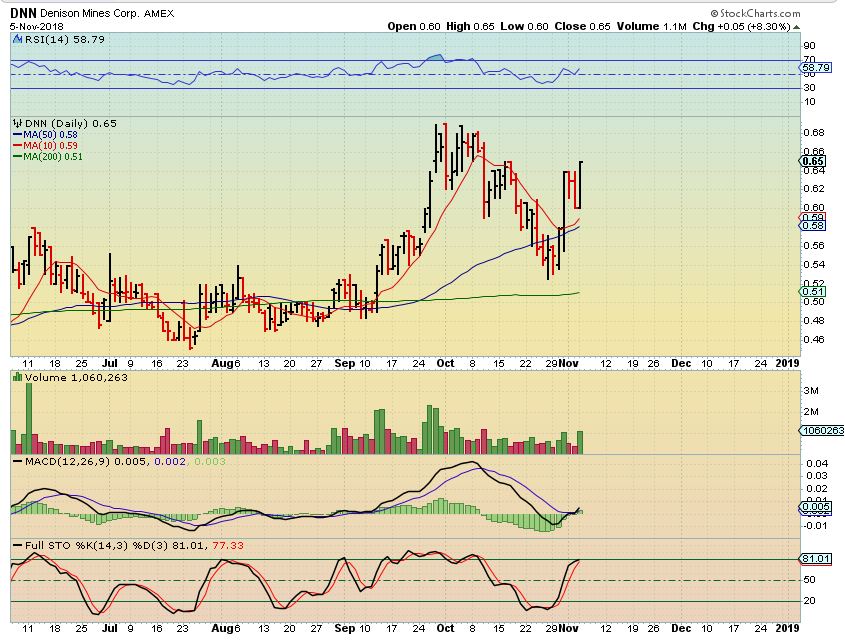This screenshot has width=845, height=640.
Task: Click the 0.51 green MA value tag
Action: [813, 291]
